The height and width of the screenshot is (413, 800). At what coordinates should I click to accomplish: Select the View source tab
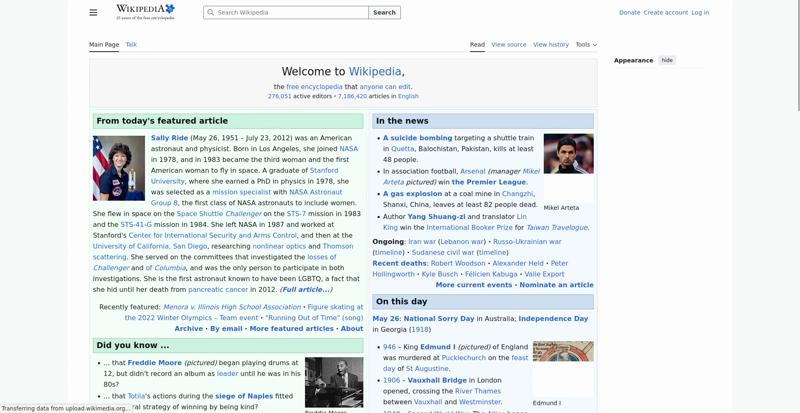509,44
